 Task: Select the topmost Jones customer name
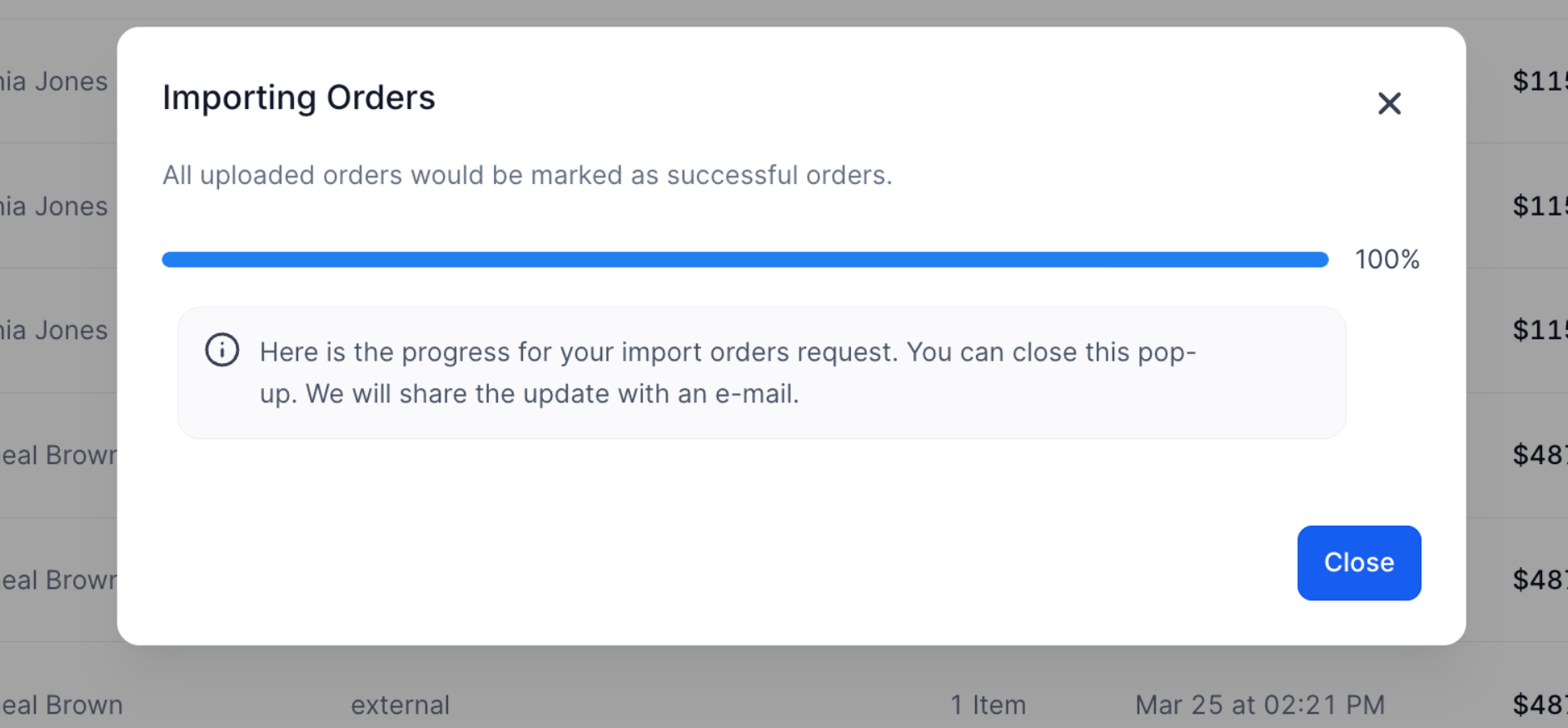(x=55, y=82)
